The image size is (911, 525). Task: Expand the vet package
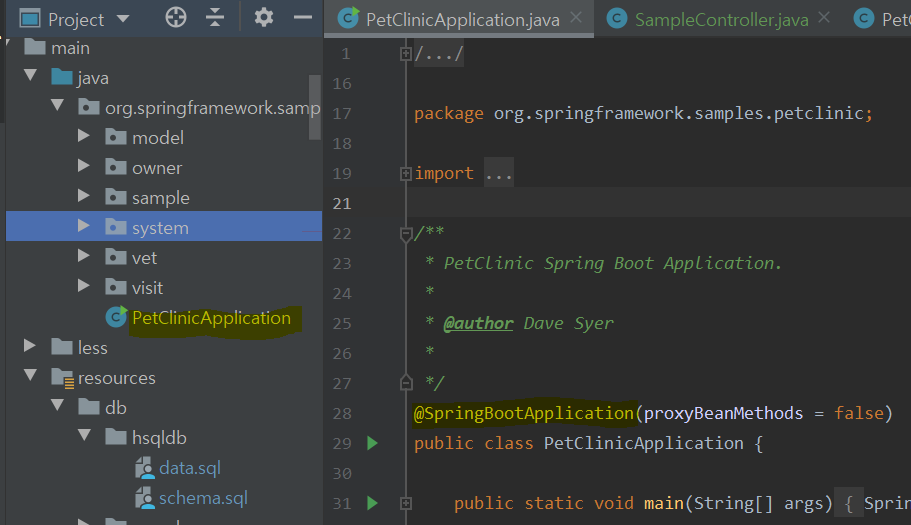point(84,256)
